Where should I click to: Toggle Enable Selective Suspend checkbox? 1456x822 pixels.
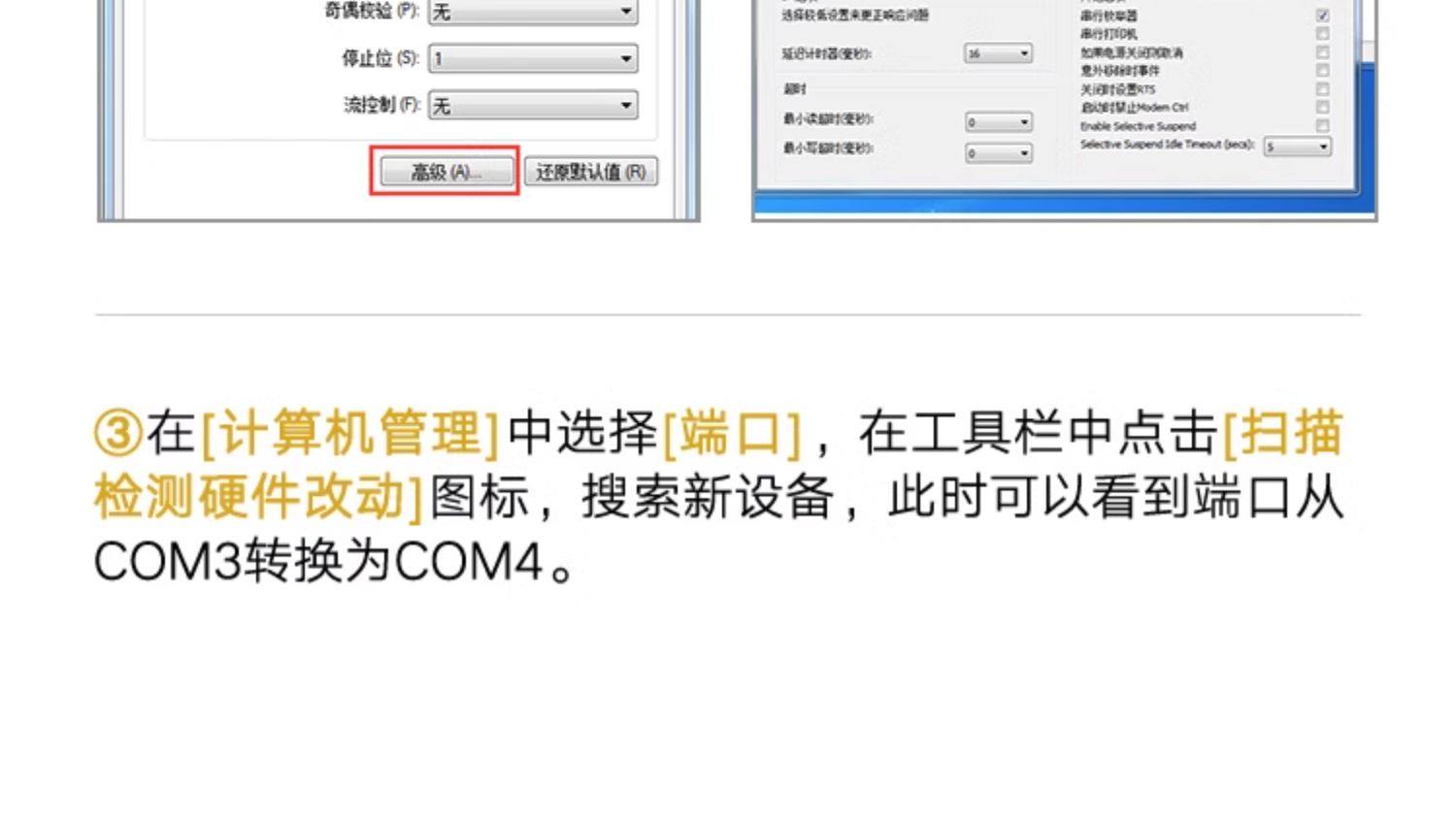1322,126
